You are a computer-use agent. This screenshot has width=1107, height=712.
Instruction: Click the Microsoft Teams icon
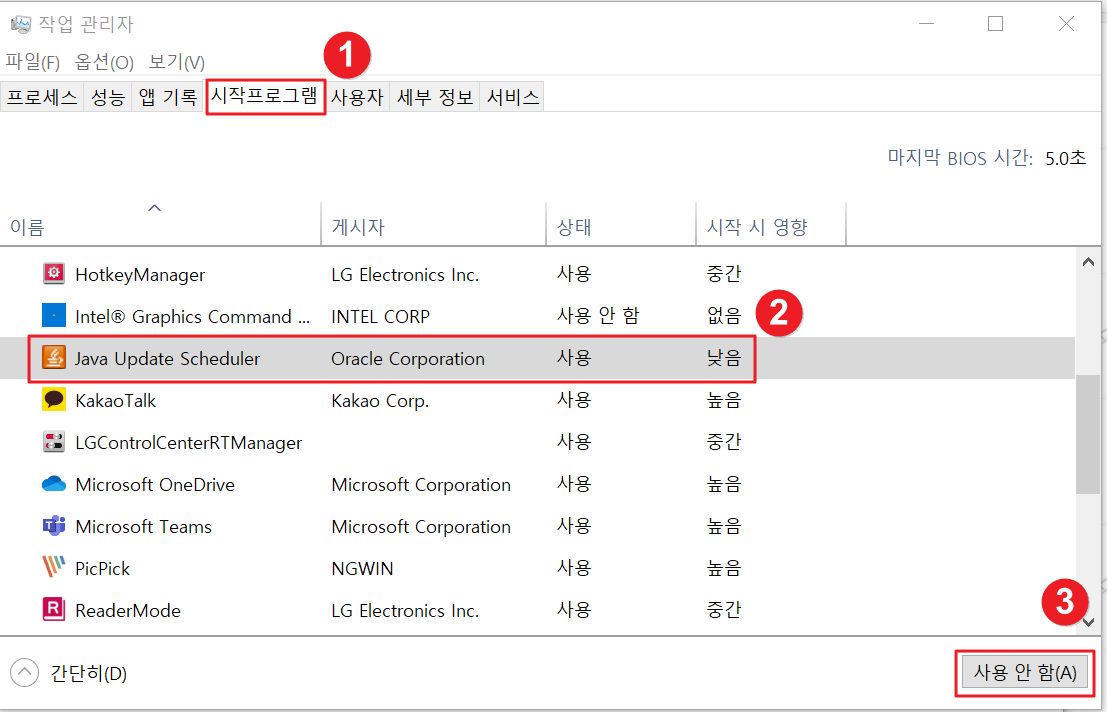(x=54, y=526)
